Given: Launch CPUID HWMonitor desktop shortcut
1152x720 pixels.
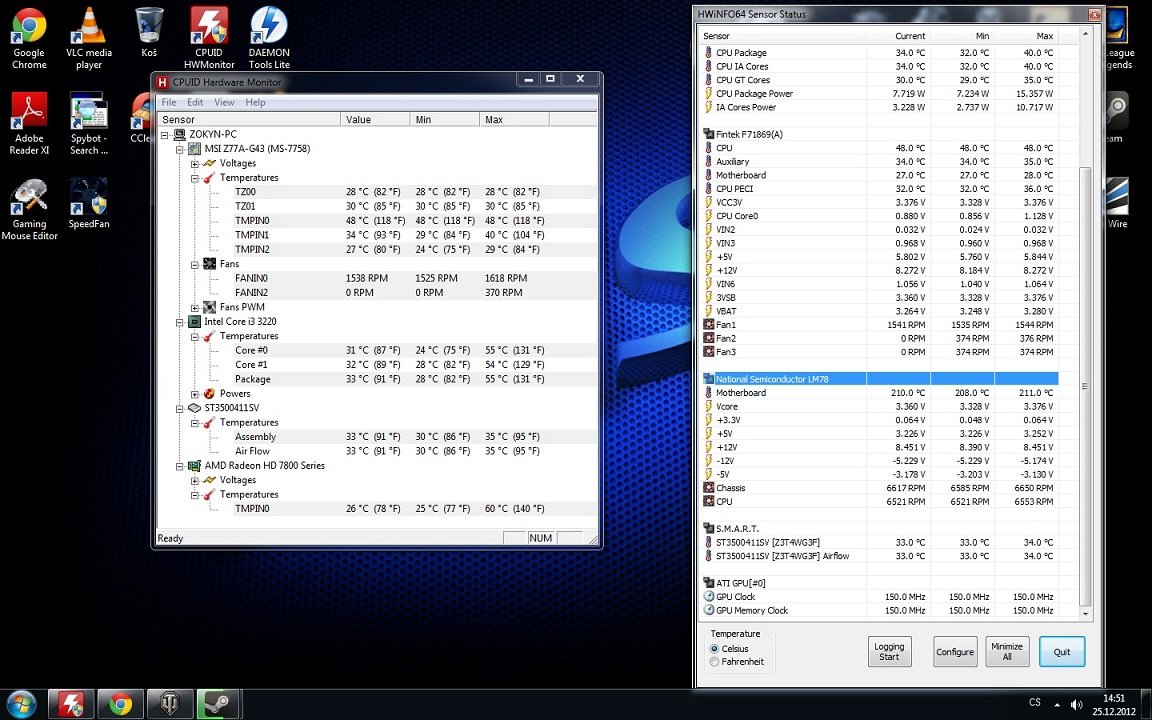Looking at the screenshot, I should pyautogui.click(x=209, y=38).
